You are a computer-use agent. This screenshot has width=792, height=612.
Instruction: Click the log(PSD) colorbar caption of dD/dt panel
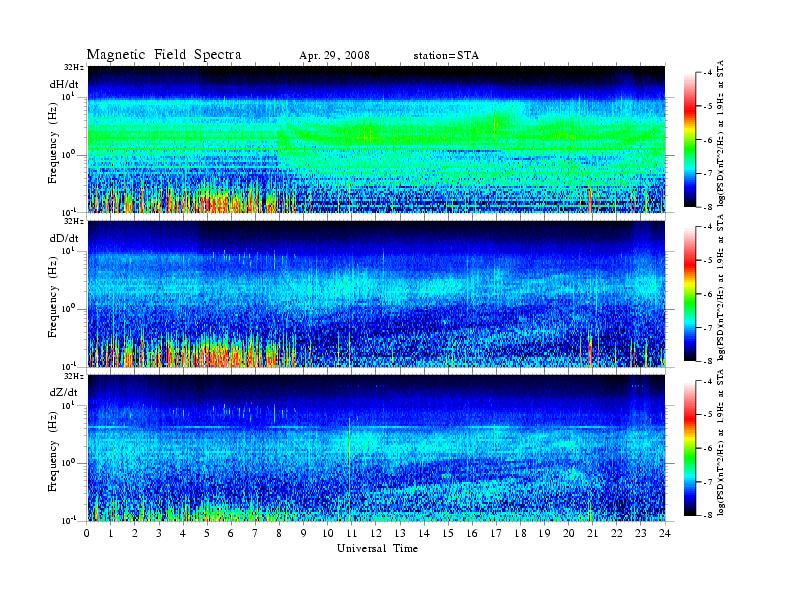pos(721,287)
